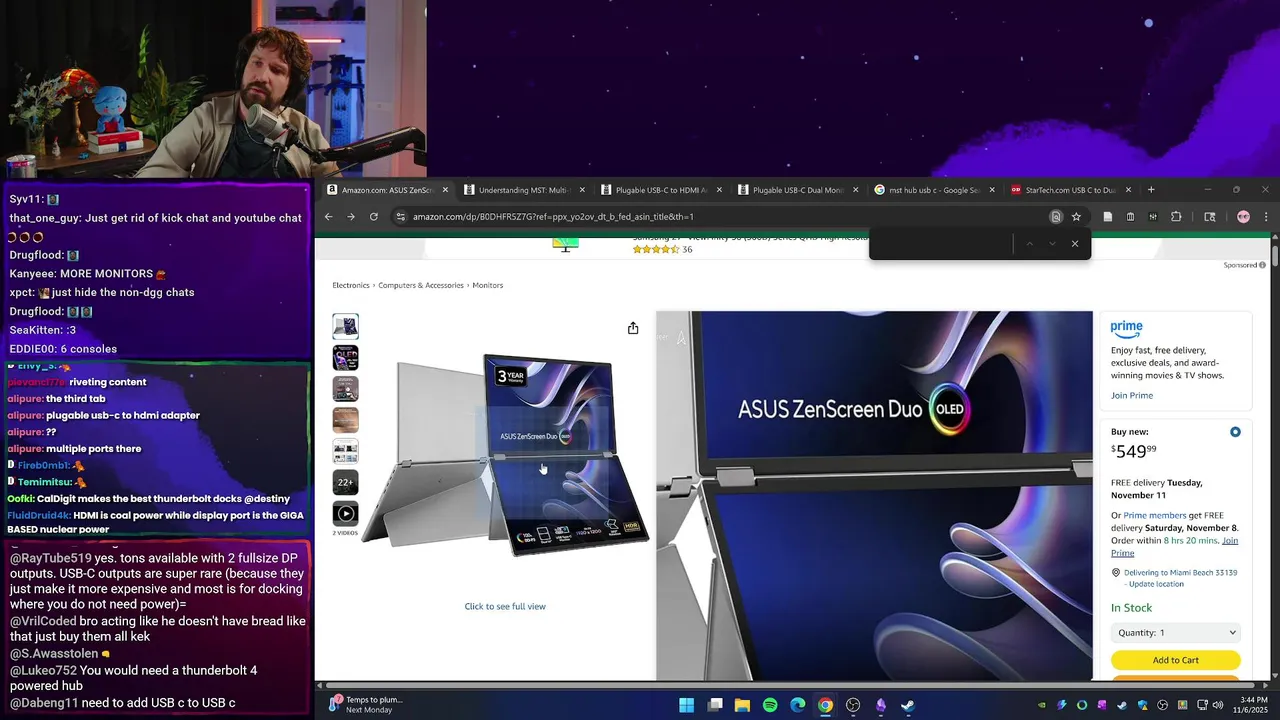Open site information icon in address bar
Viewport: 1280px width, 720px height.
401,216
